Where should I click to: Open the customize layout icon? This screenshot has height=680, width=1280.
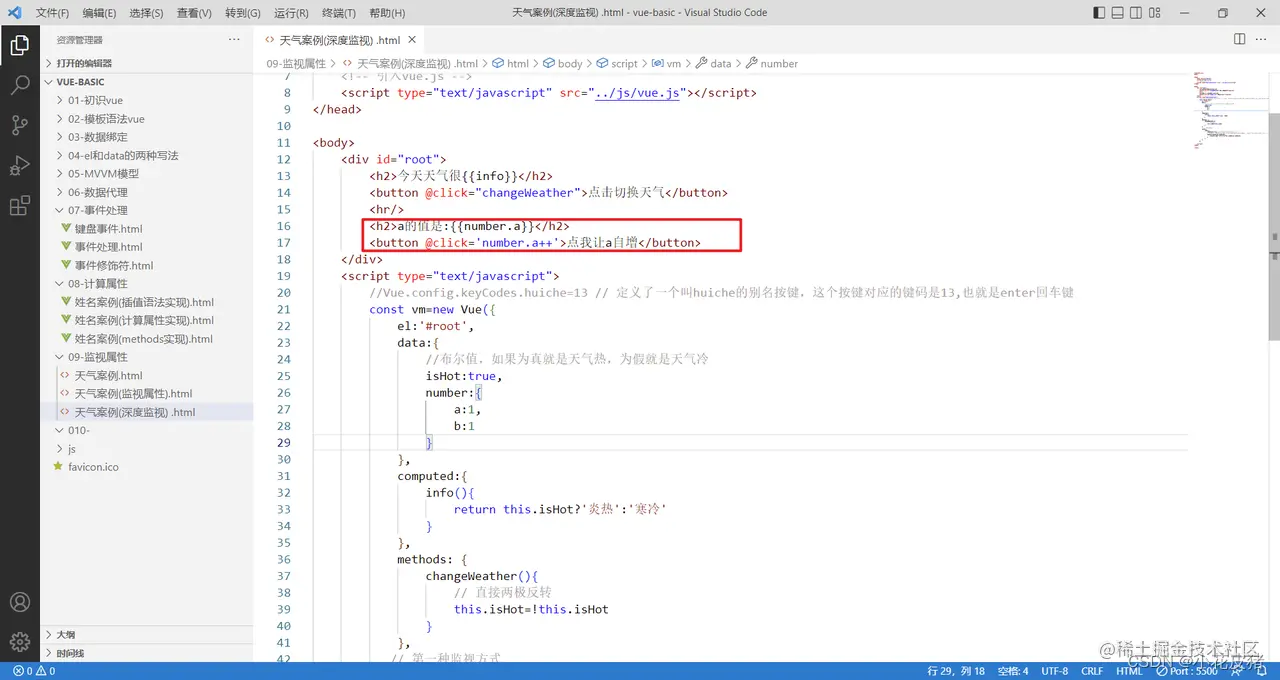1155,13
